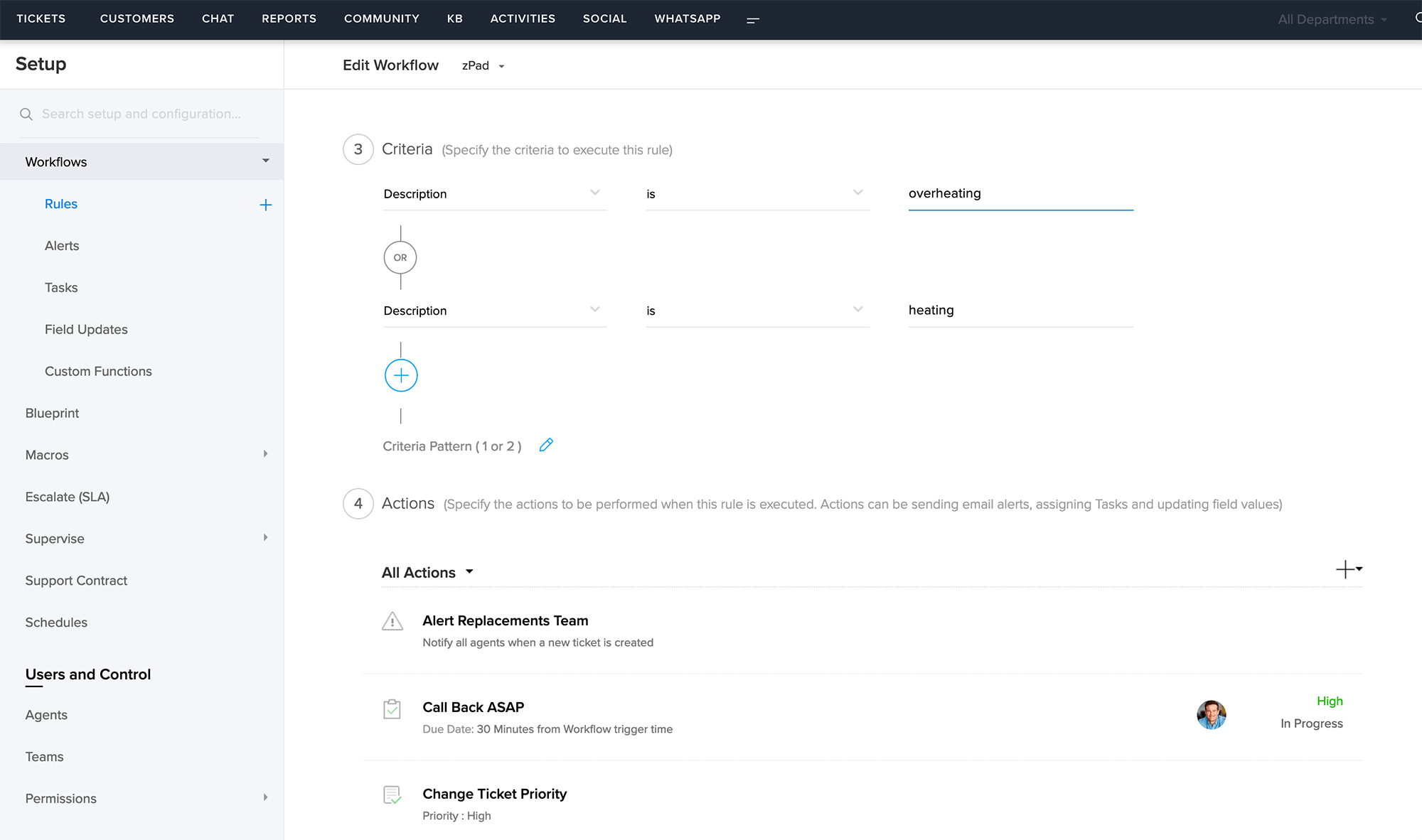Click the assignee avatar for Call Back ASAP

tap(1211, 715)
